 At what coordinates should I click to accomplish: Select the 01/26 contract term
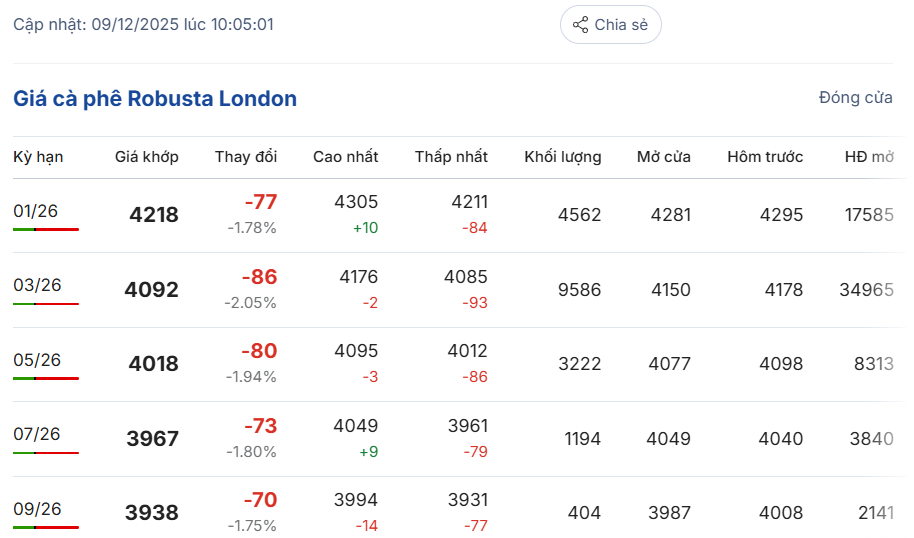(36, 211)
